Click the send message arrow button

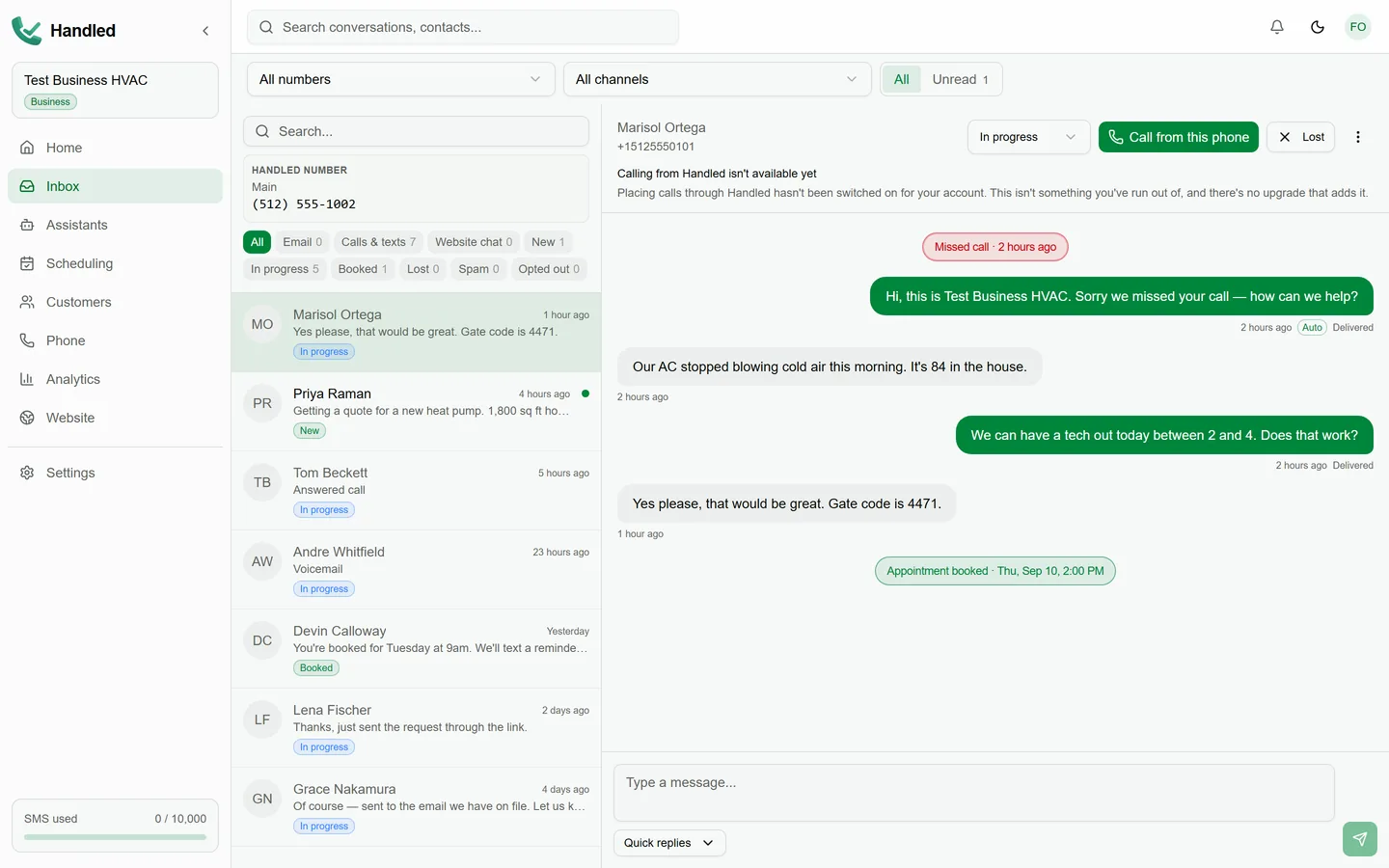pos(1360,839)
